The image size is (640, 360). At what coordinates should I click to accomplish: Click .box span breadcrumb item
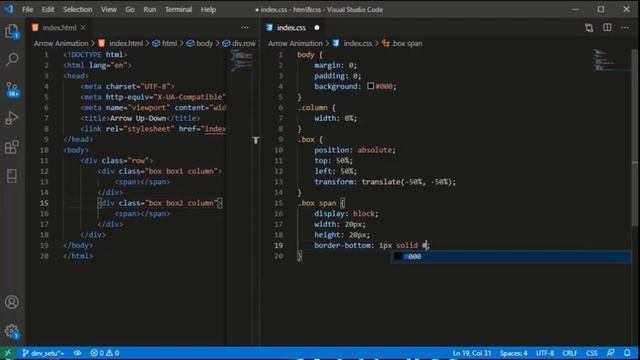[x=402, y=43]
